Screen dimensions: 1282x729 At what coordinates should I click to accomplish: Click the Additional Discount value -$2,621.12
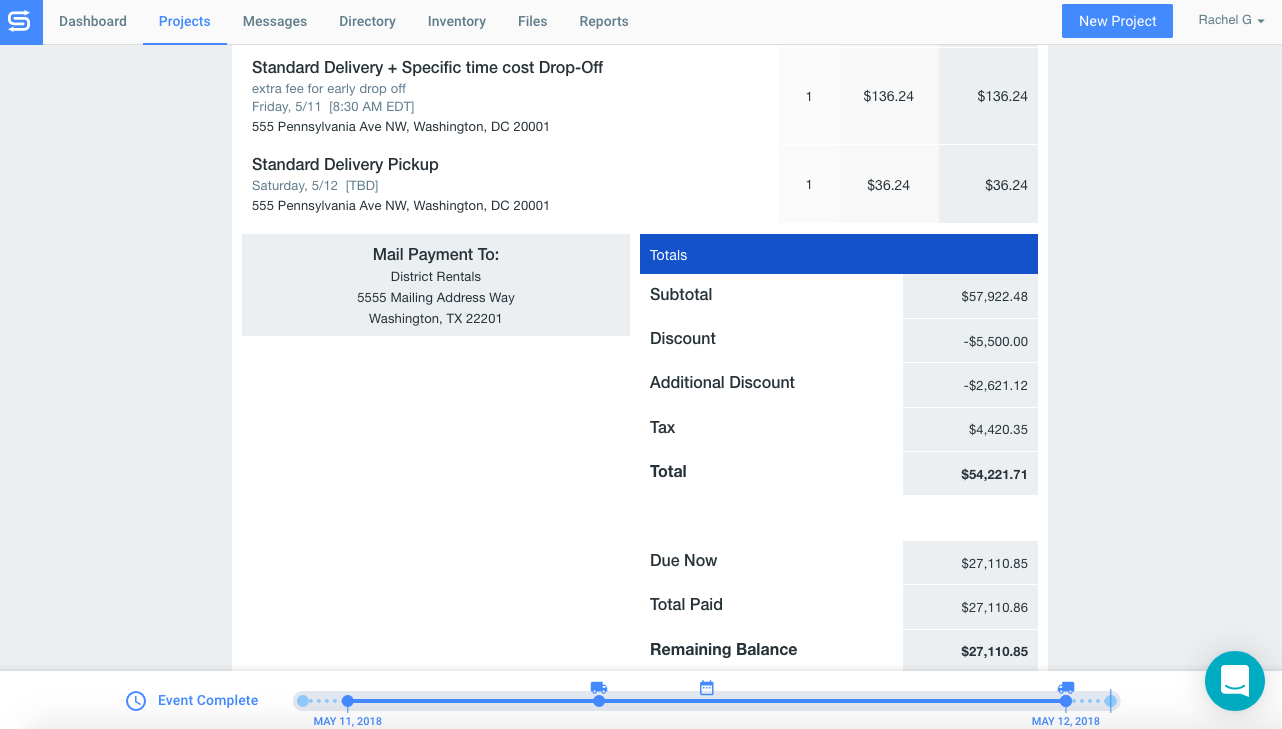pyautogui.click(x=996, y=385)
